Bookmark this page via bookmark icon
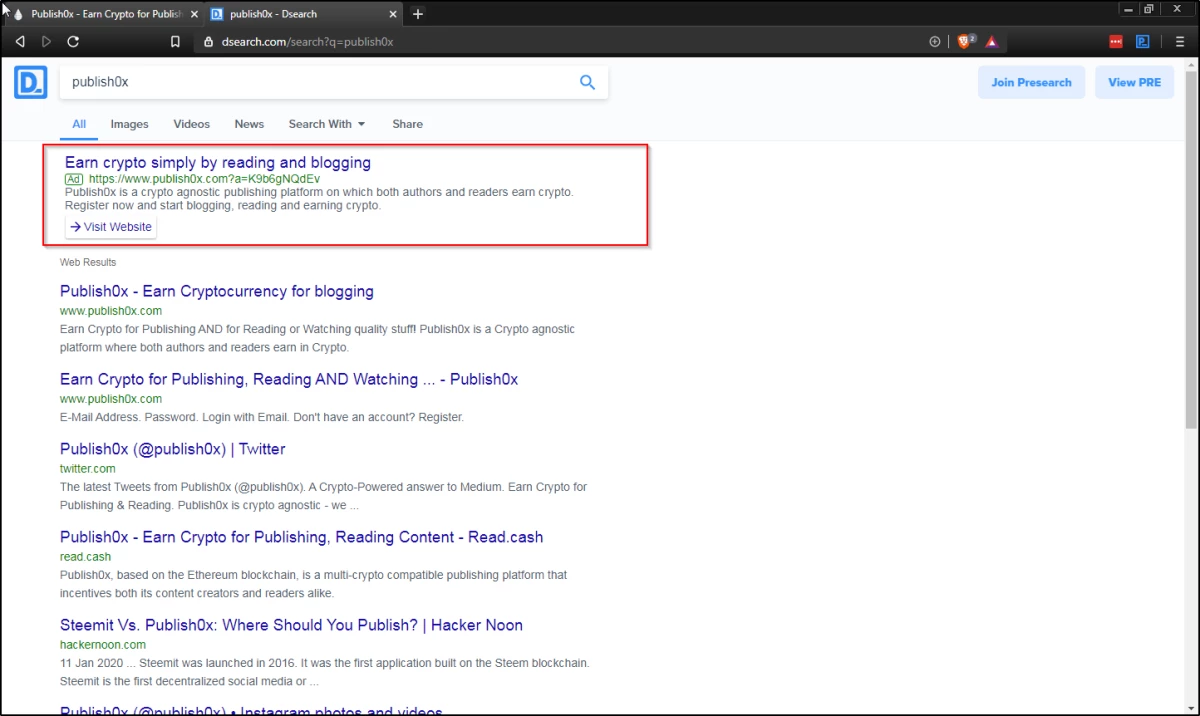This screenshot has width=1200, height=716. pyautogui.click(x=175, y=42)
